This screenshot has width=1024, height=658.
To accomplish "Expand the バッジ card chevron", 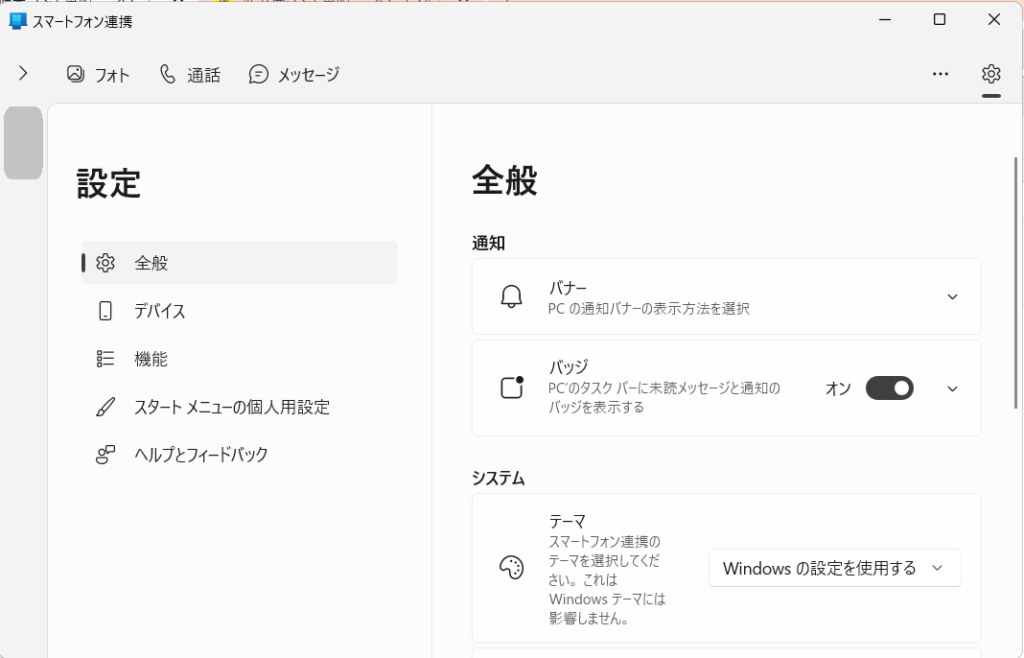I will (x=952, y=388).
